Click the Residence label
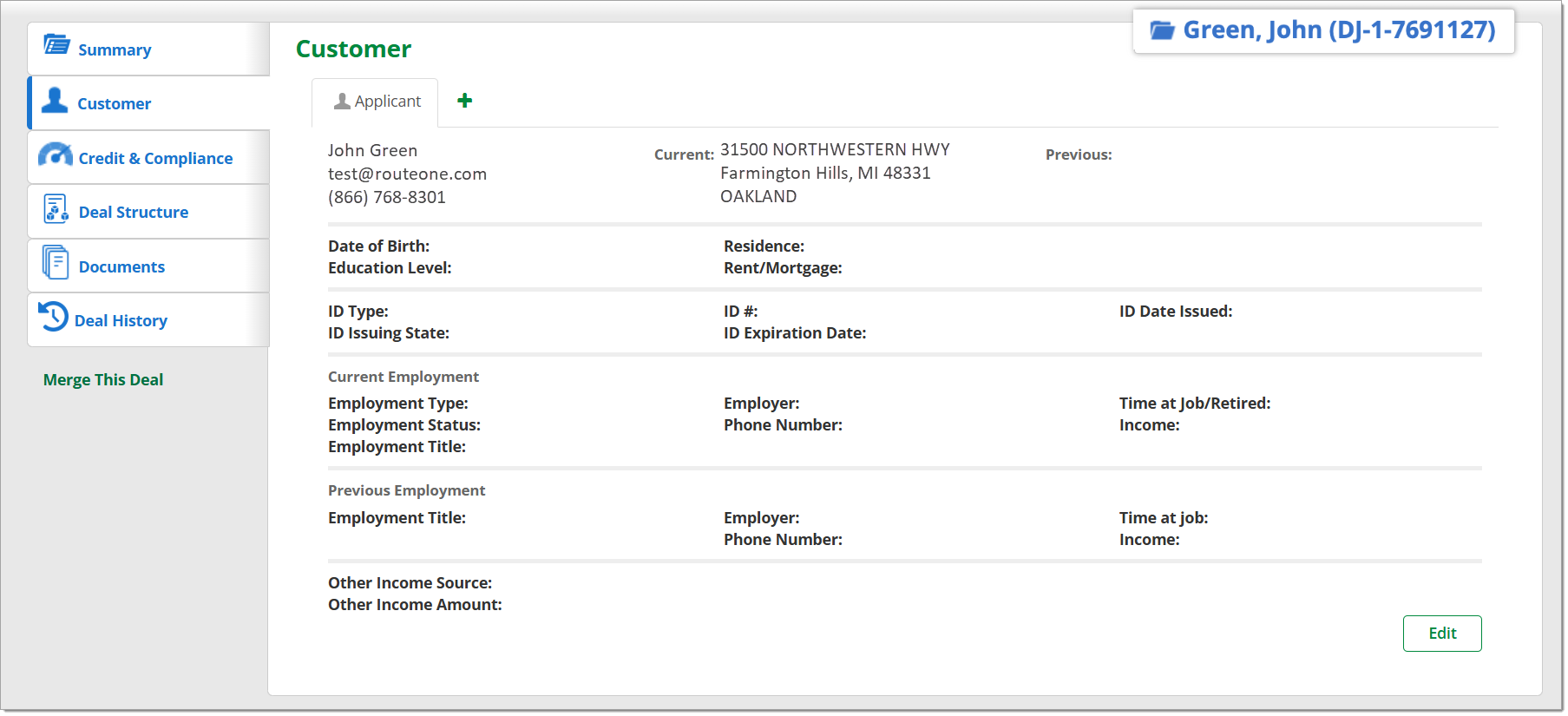This screenshot has height=716, width=1568. pos(764,246)
